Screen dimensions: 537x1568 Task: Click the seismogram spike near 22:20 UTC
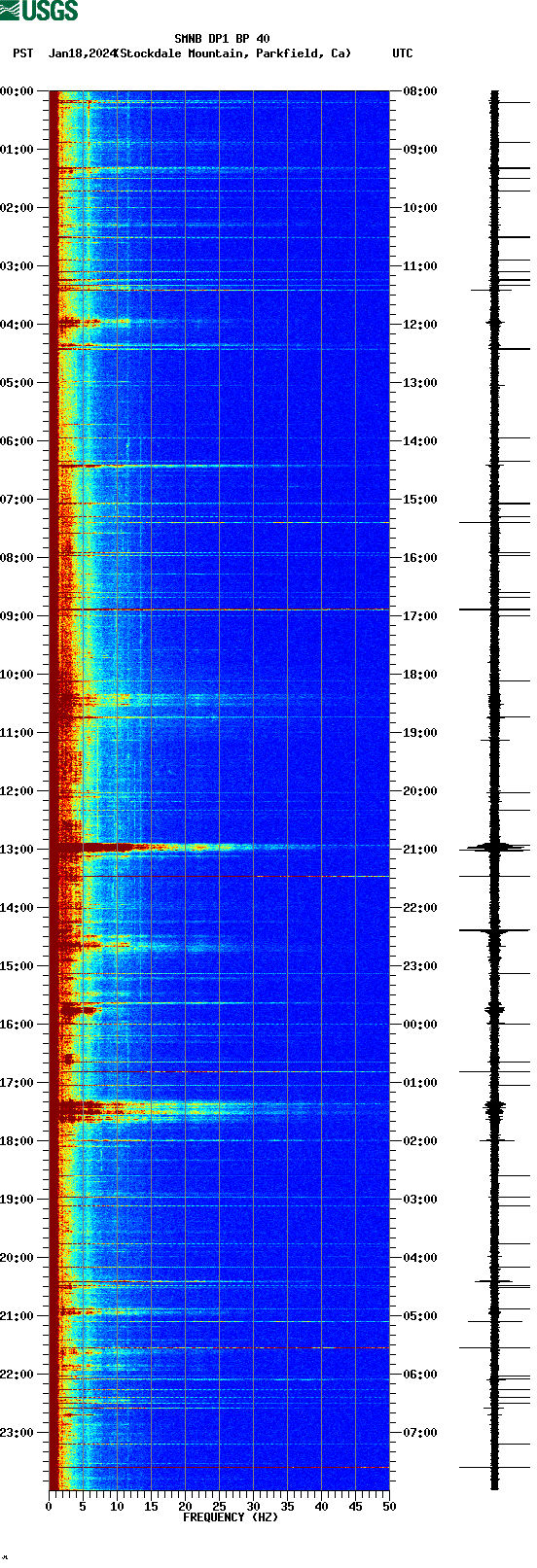495,930
